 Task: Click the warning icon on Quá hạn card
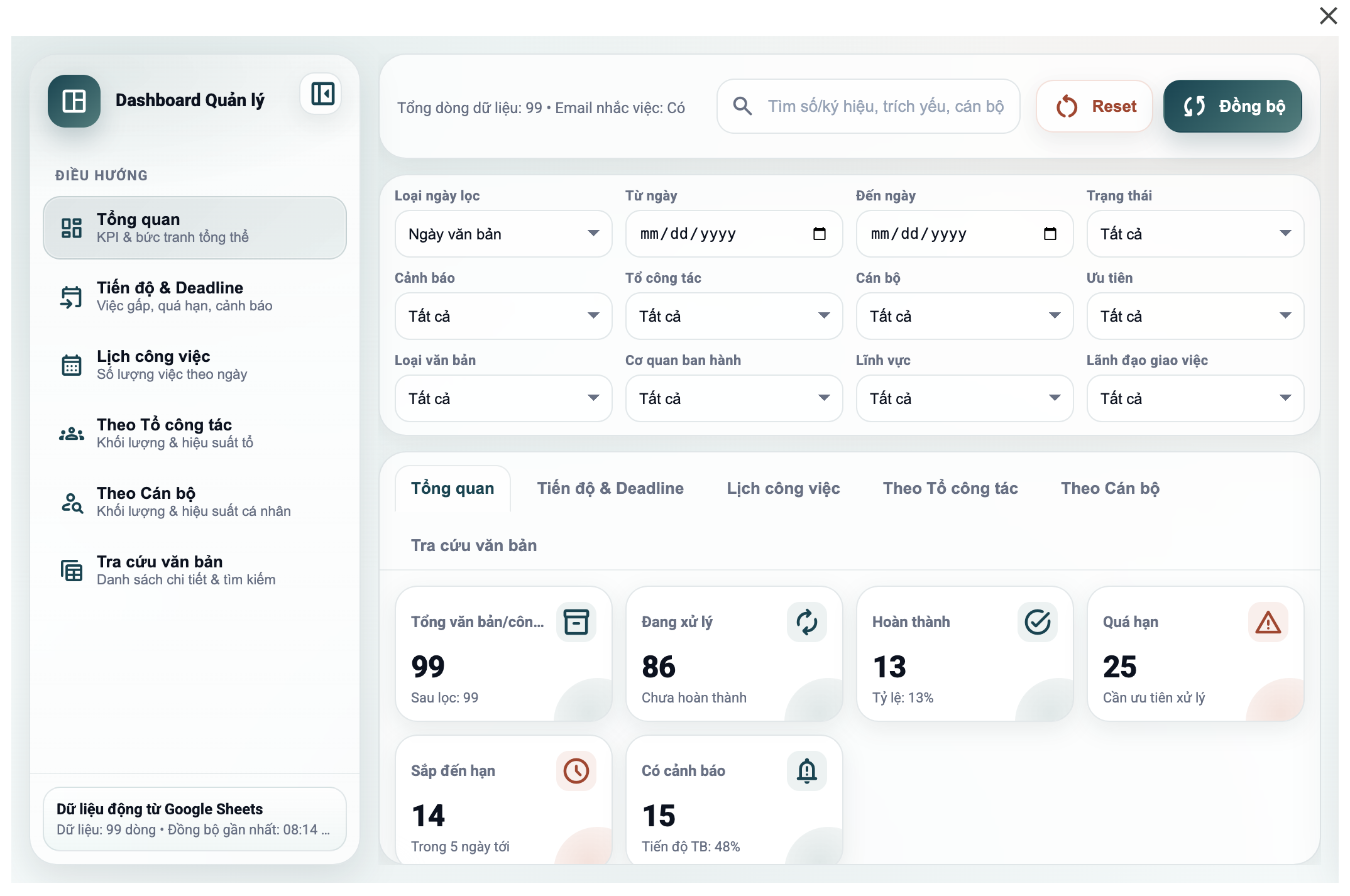(x=1268, y=621)
